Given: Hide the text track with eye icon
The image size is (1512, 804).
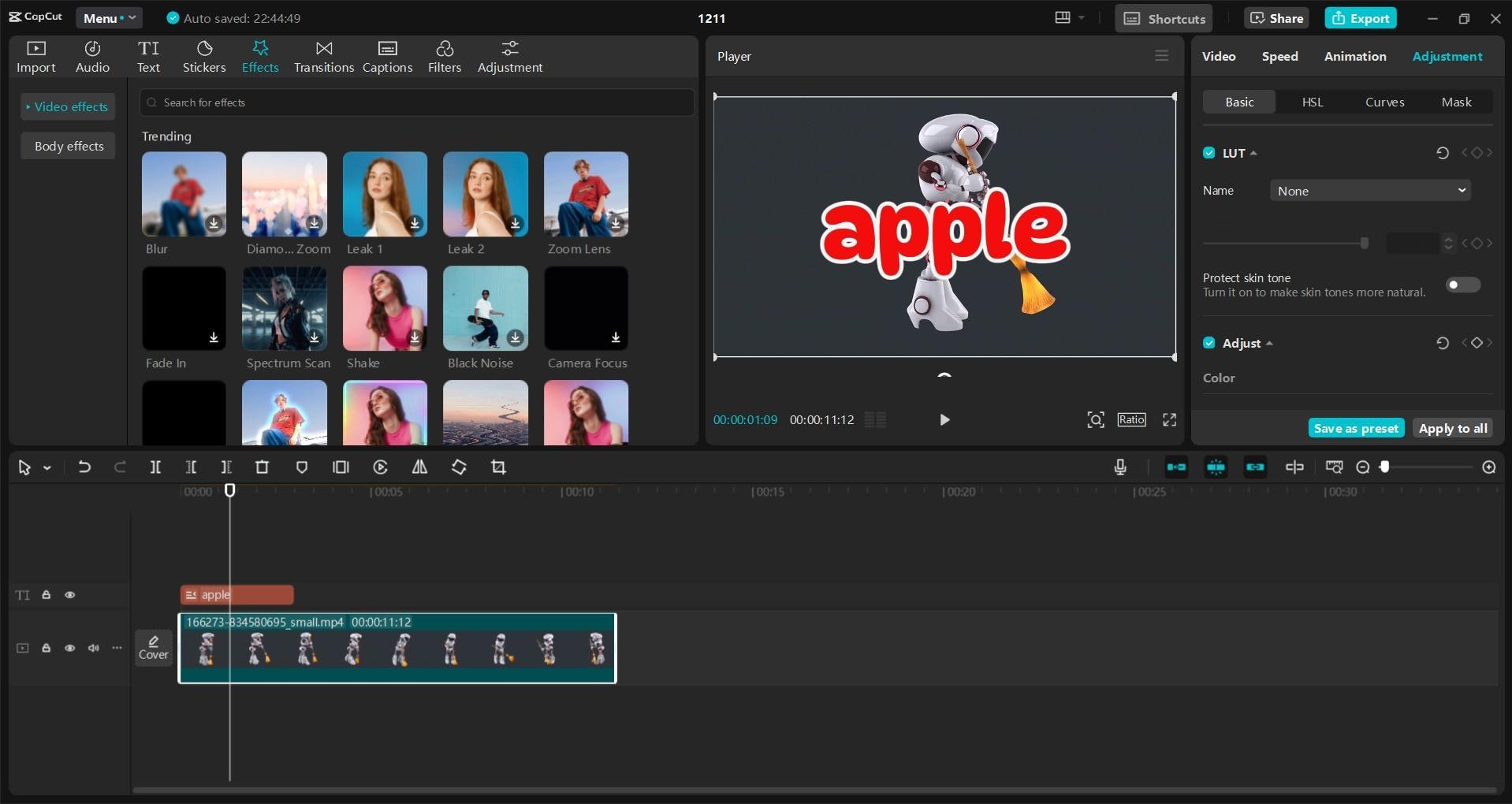Looking at the screenshot, I should coord(70,595).
